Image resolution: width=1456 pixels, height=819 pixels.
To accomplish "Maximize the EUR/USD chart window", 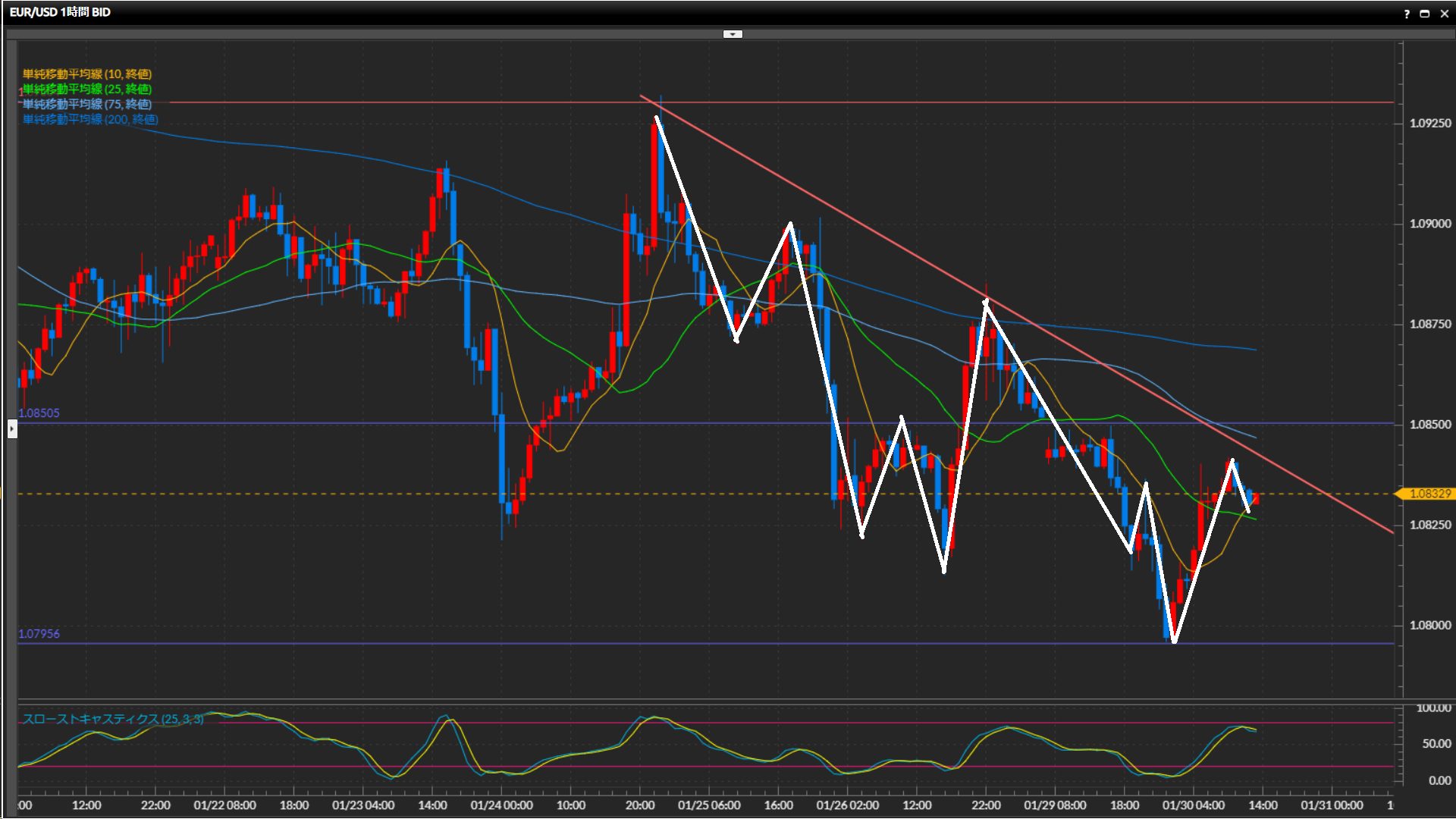I will tap(1425, 14).
